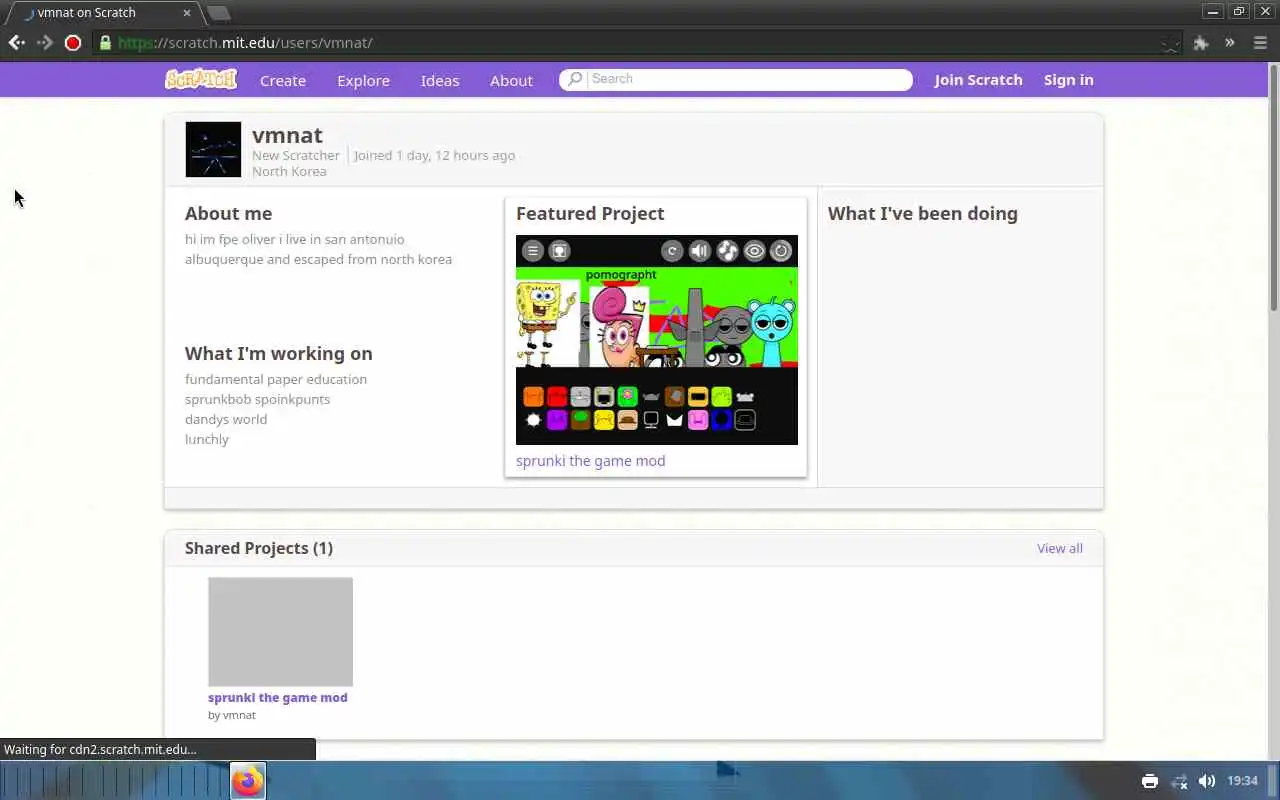This screenshot has width=1280, height=800.
Task: Click 'Joined 1 day, 12 hours ago'
Action: pyautogui.click(x=435, y=155)
